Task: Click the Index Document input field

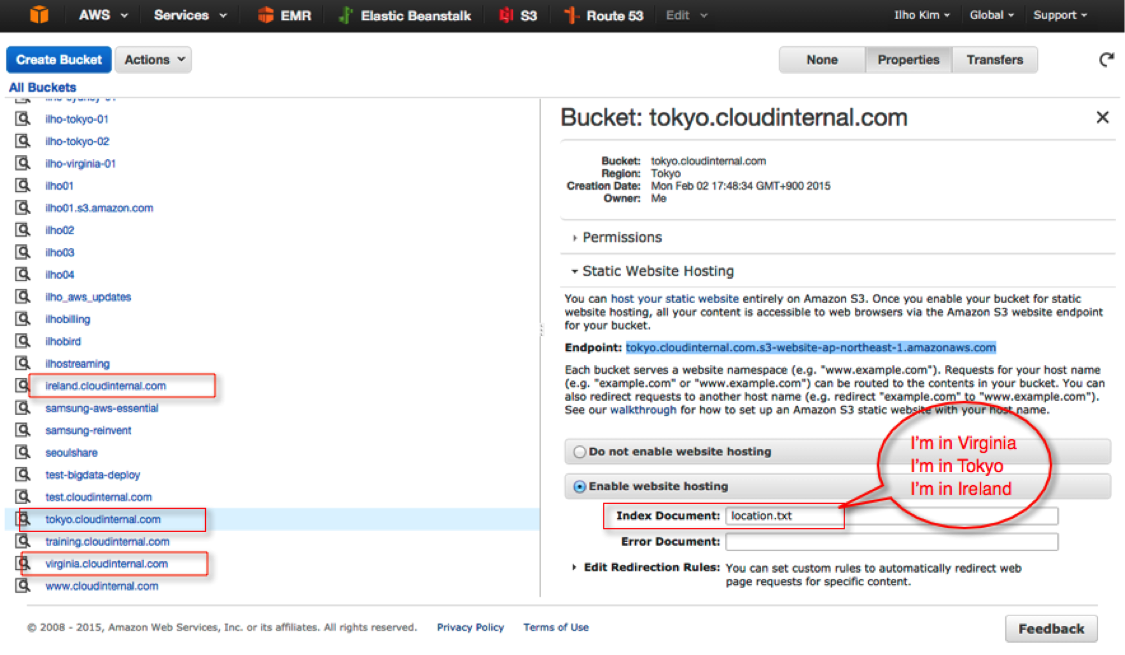Action: (892, 516)
